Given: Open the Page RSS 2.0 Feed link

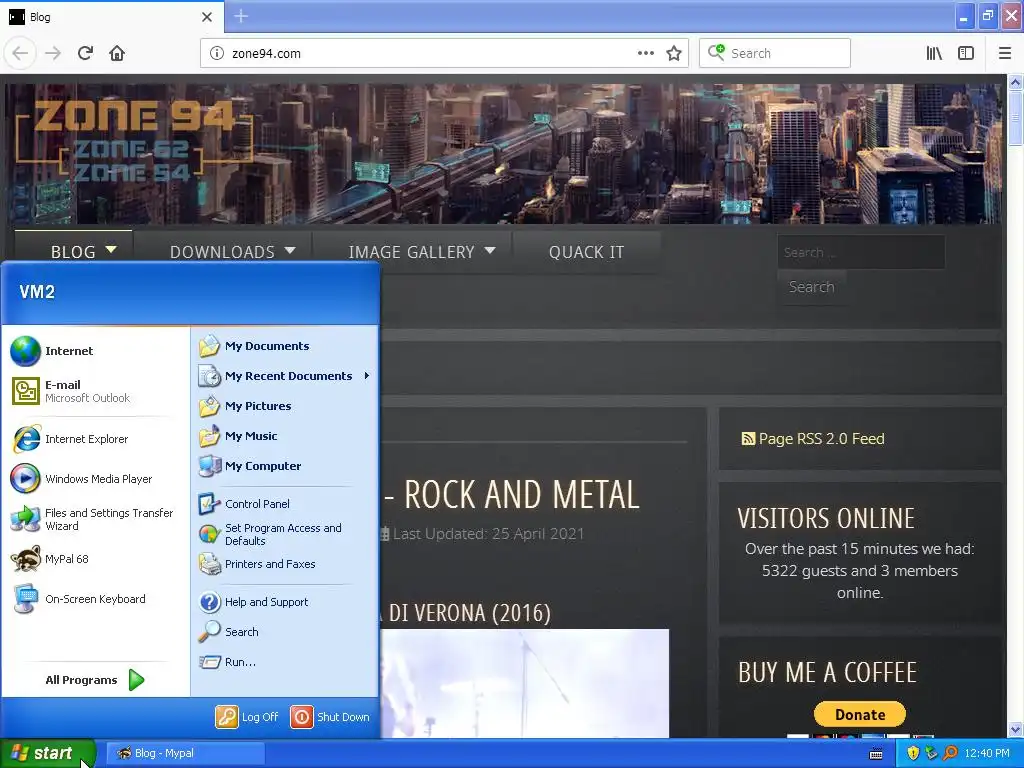Looking at the screenshot, I should click(813, 439).
